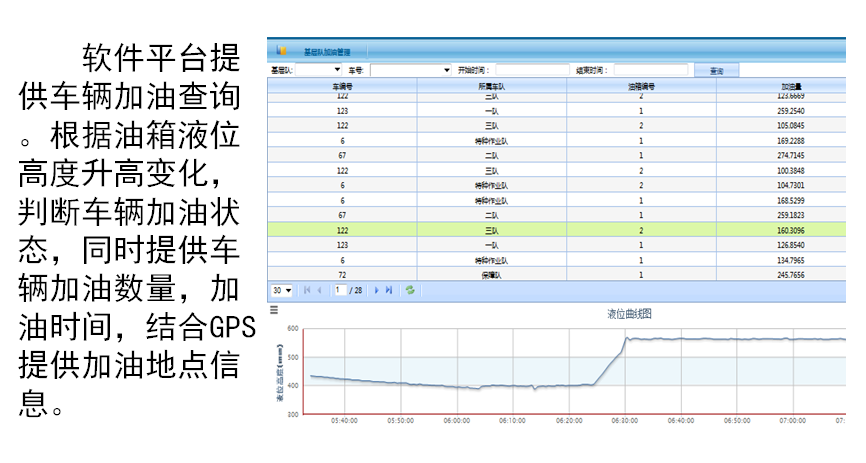Click the 基层队加油管理 panel icon

(281, 51)
